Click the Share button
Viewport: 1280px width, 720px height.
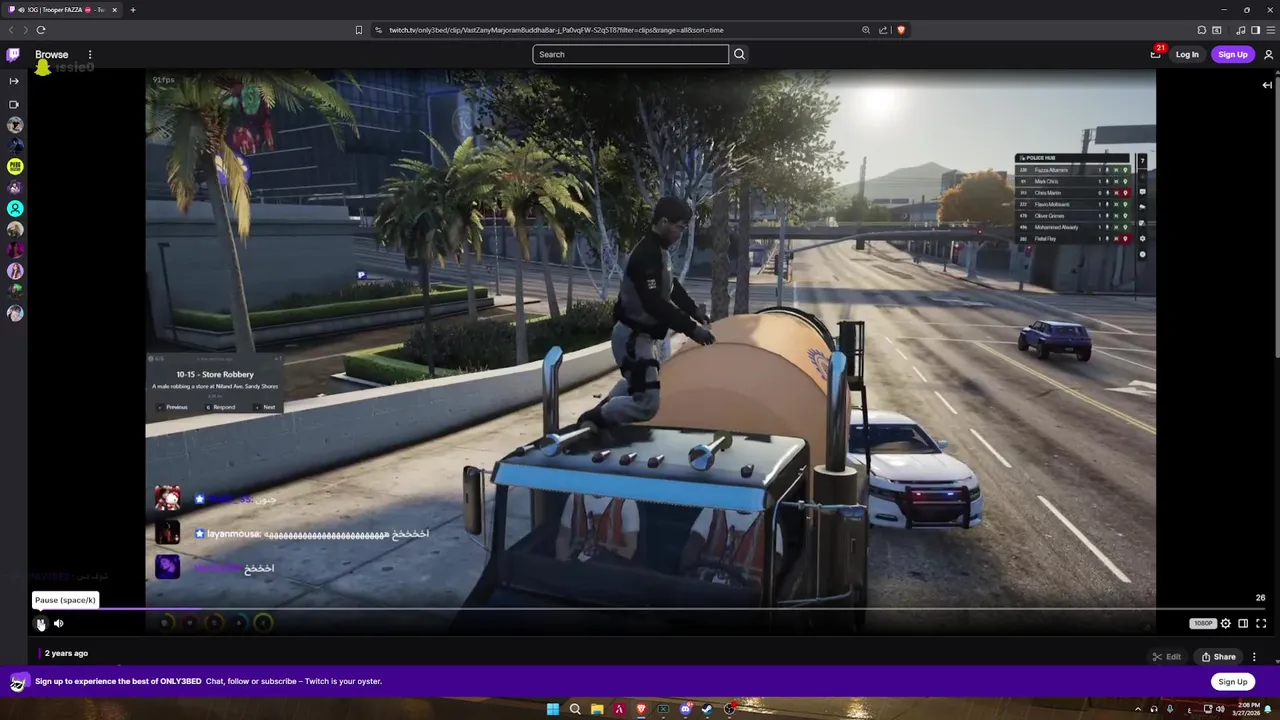pyautogui.click(x=1219, y=657)
